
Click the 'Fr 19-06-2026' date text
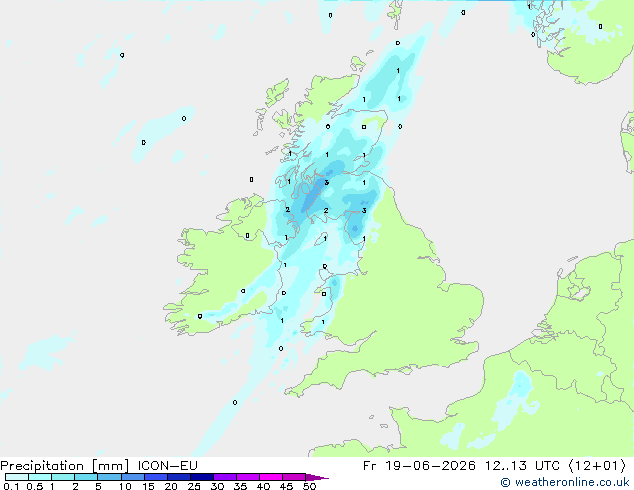click(419, 466)
